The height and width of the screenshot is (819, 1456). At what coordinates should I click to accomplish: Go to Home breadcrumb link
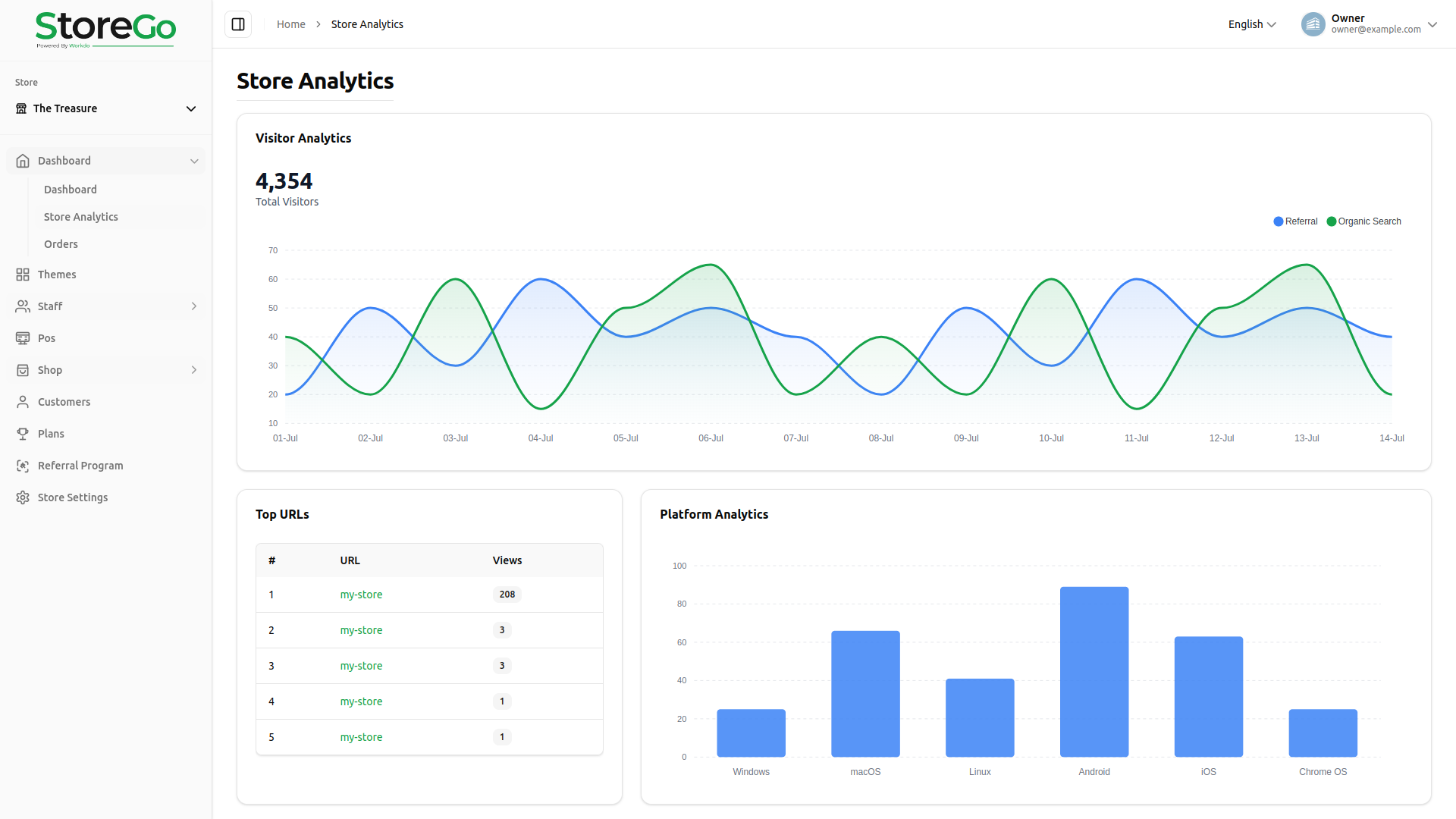click(290, 24)
